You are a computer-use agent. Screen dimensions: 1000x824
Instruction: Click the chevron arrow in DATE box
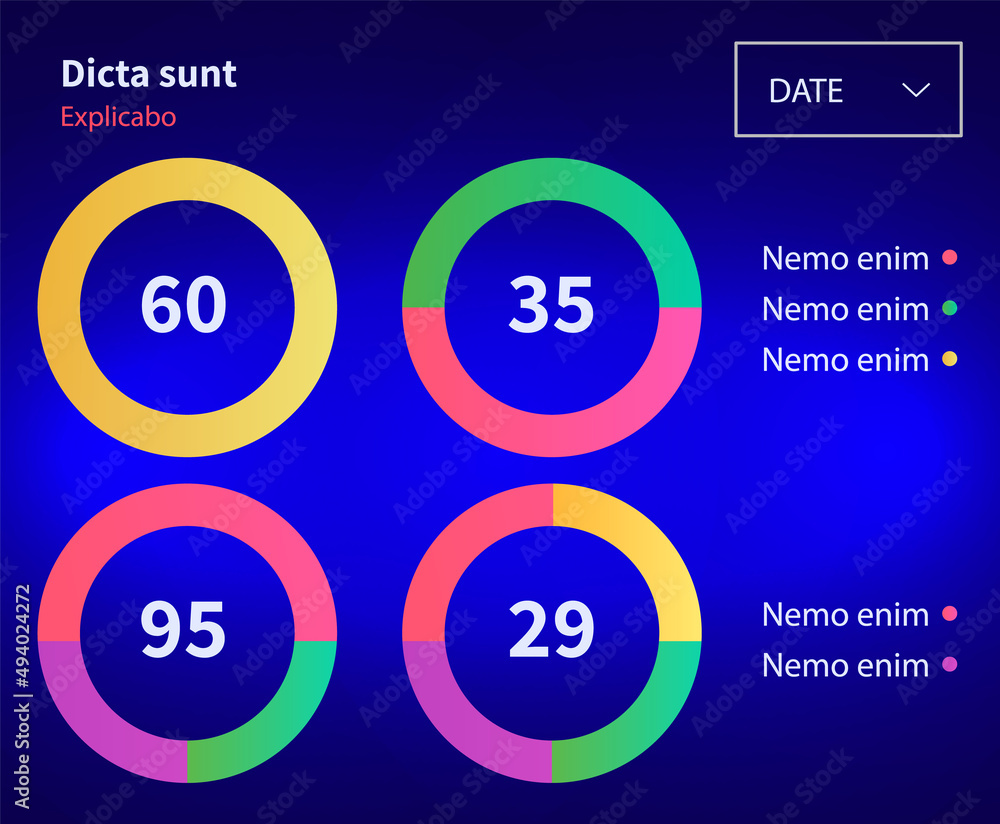pyautogui.click(x=916, y=90)
